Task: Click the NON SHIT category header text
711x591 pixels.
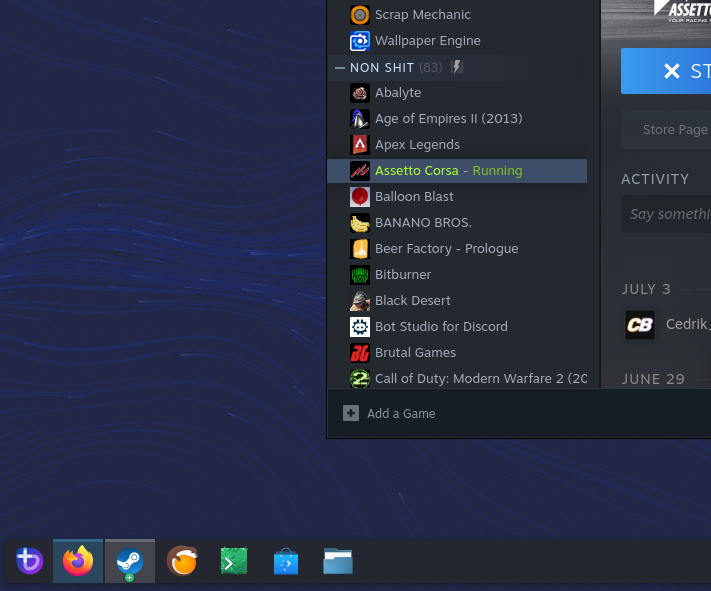Action: 382,68
